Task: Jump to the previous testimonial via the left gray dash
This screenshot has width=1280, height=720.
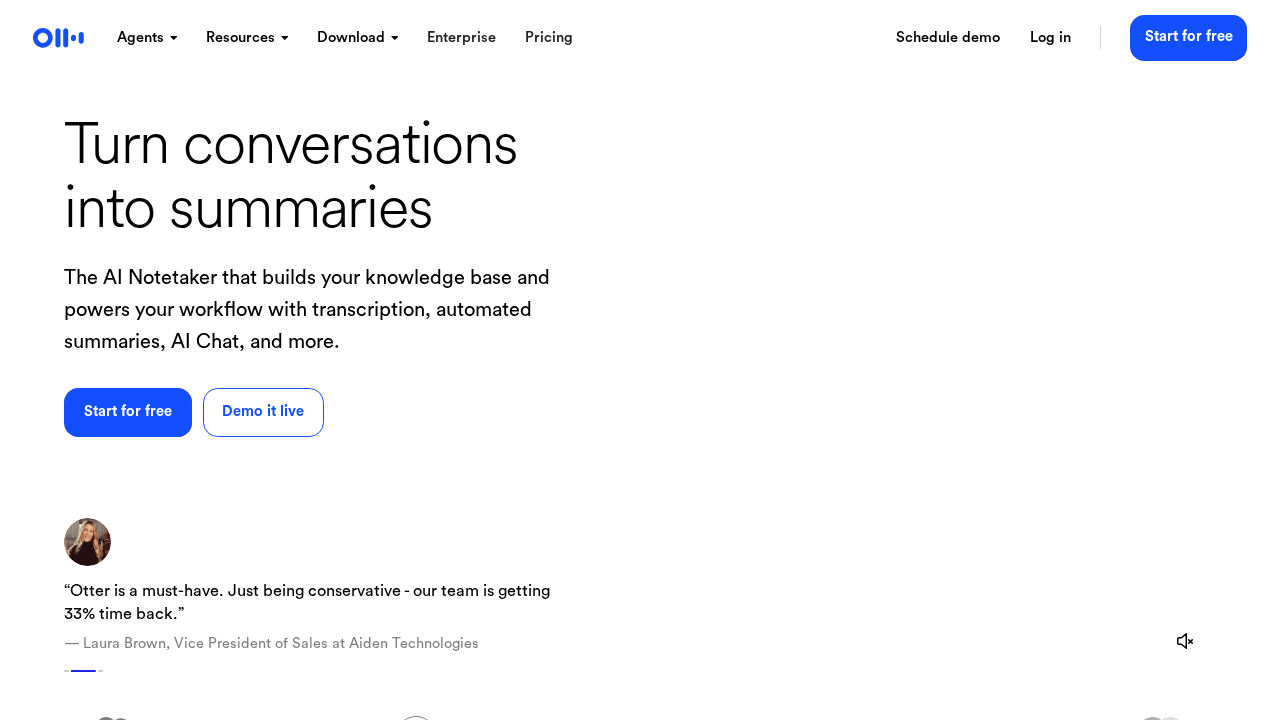Action: pyautogui.click(x=66, y=671)
